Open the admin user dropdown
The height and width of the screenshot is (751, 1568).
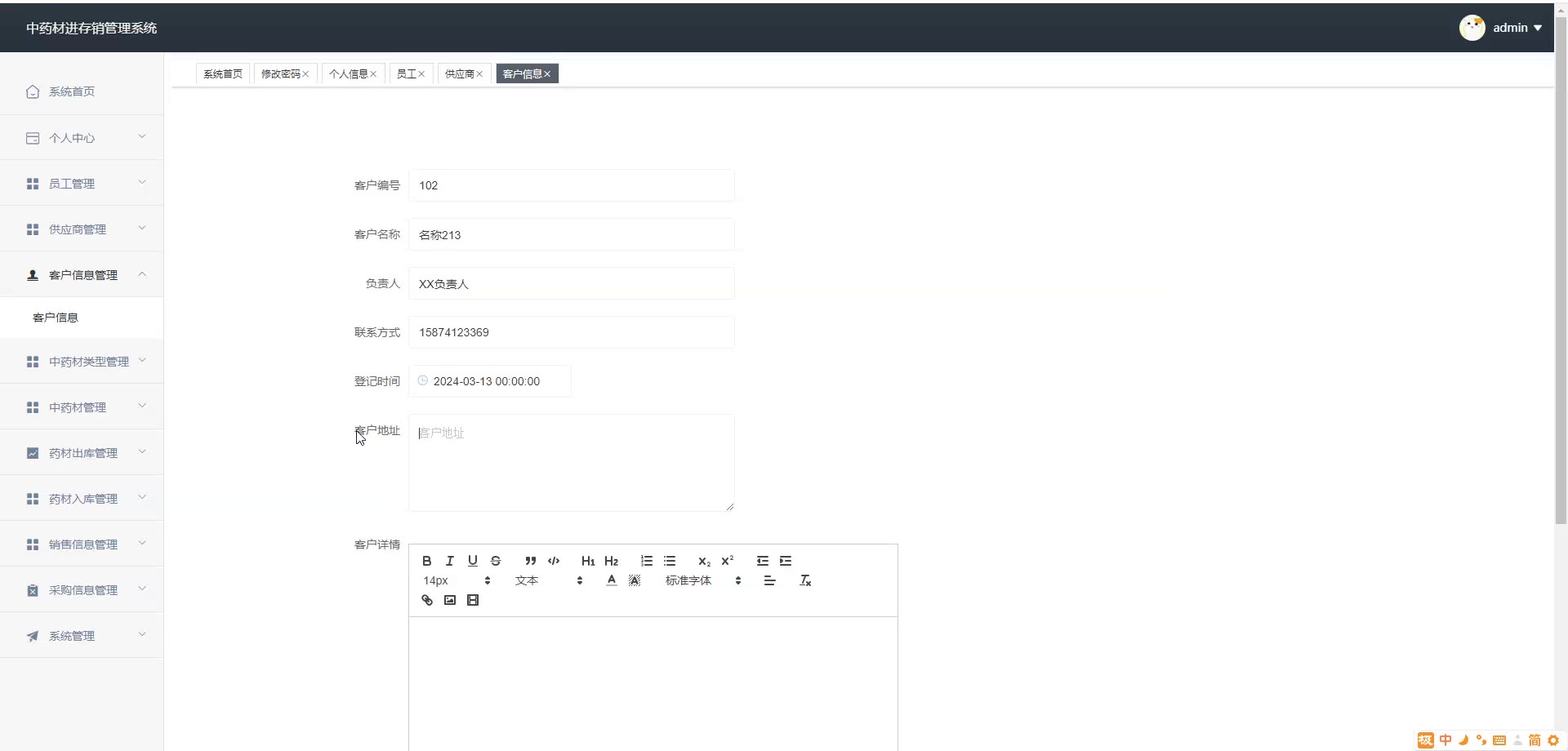[x=1517, y=28]
